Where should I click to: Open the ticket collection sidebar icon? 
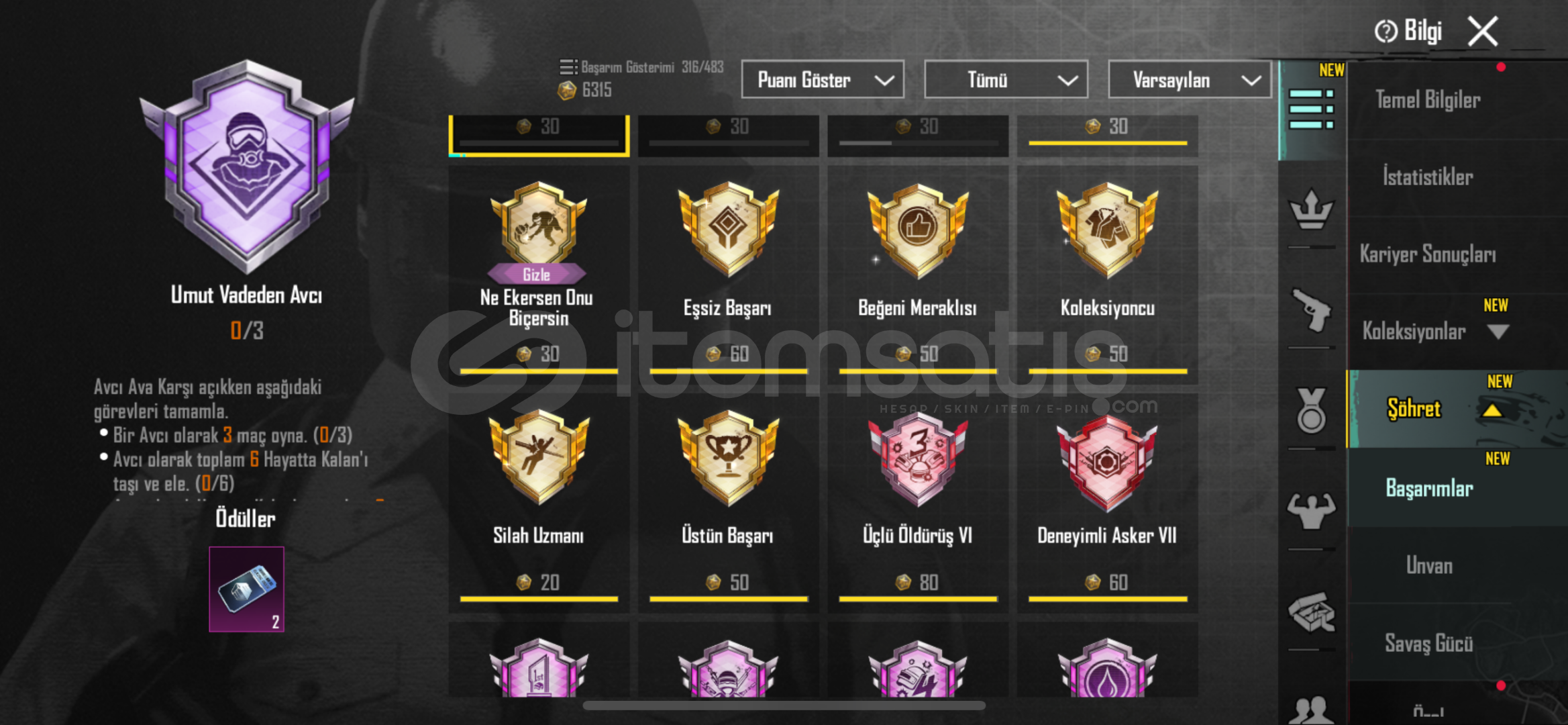tap(1310, 612)
